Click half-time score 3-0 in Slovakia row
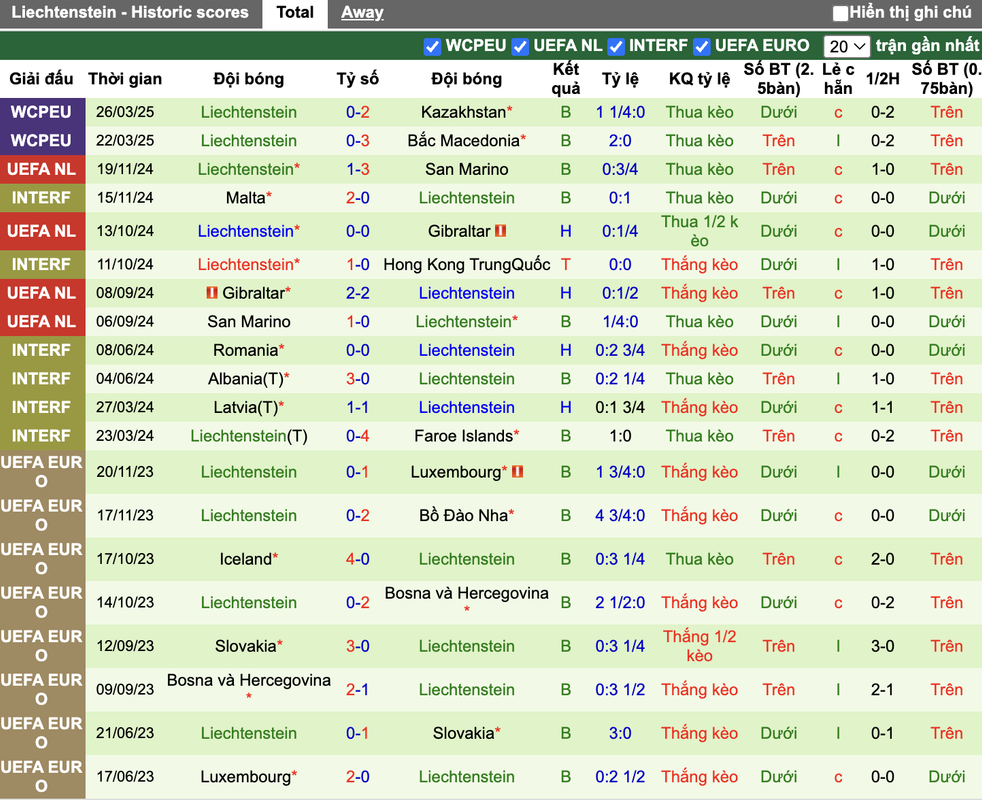 pos(882,646)
